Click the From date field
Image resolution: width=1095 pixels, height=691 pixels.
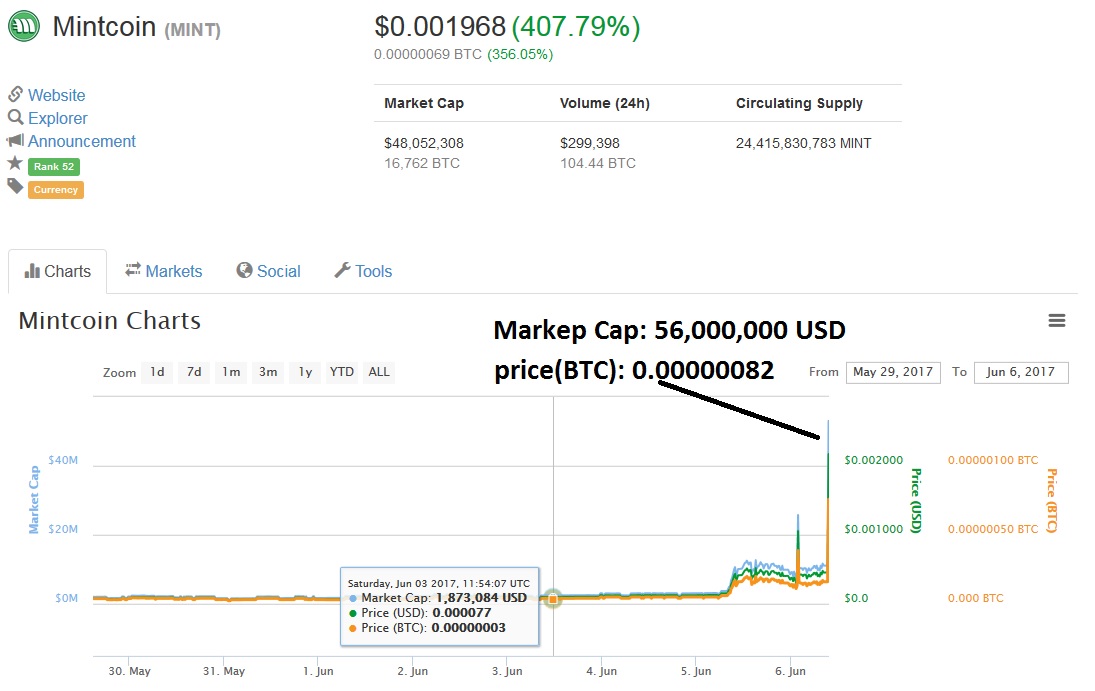point(893,372)
